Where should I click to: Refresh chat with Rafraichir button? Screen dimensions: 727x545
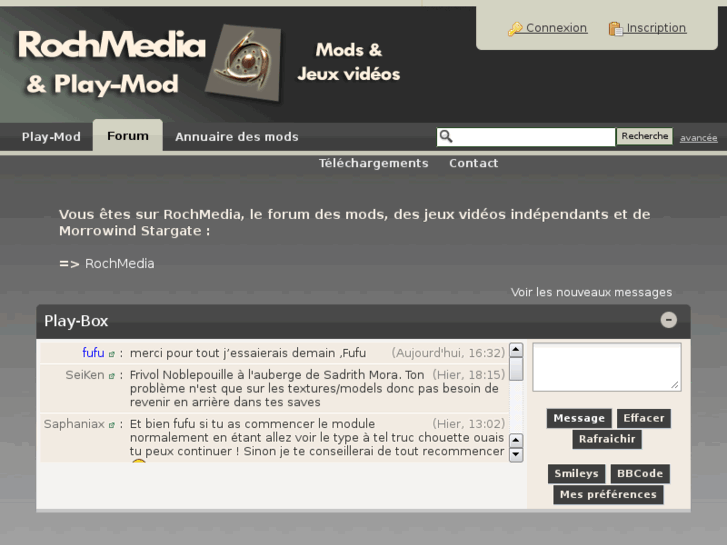pyautogui.click(x=607, y=439)
